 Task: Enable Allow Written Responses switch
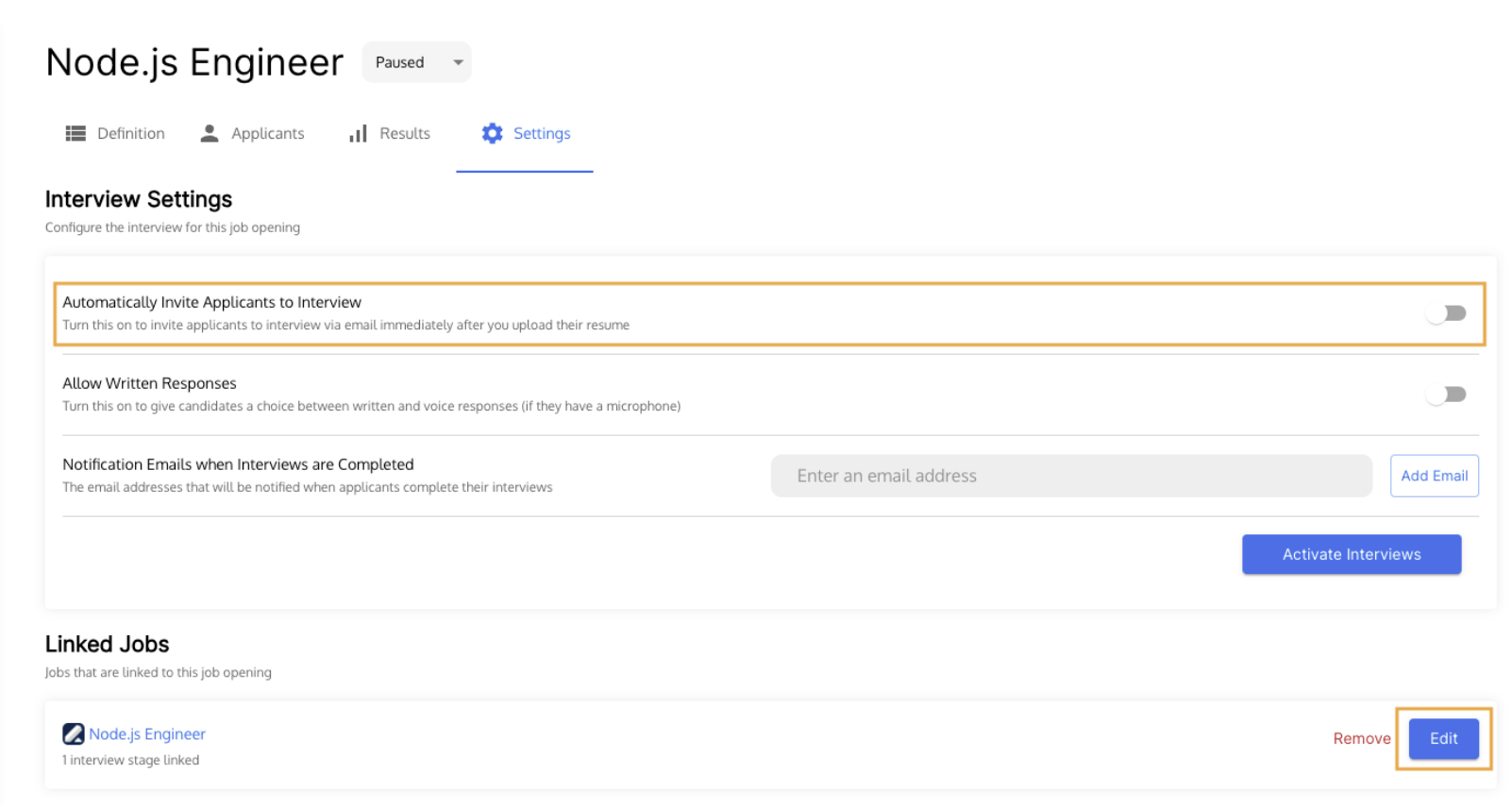(1446, 395)
